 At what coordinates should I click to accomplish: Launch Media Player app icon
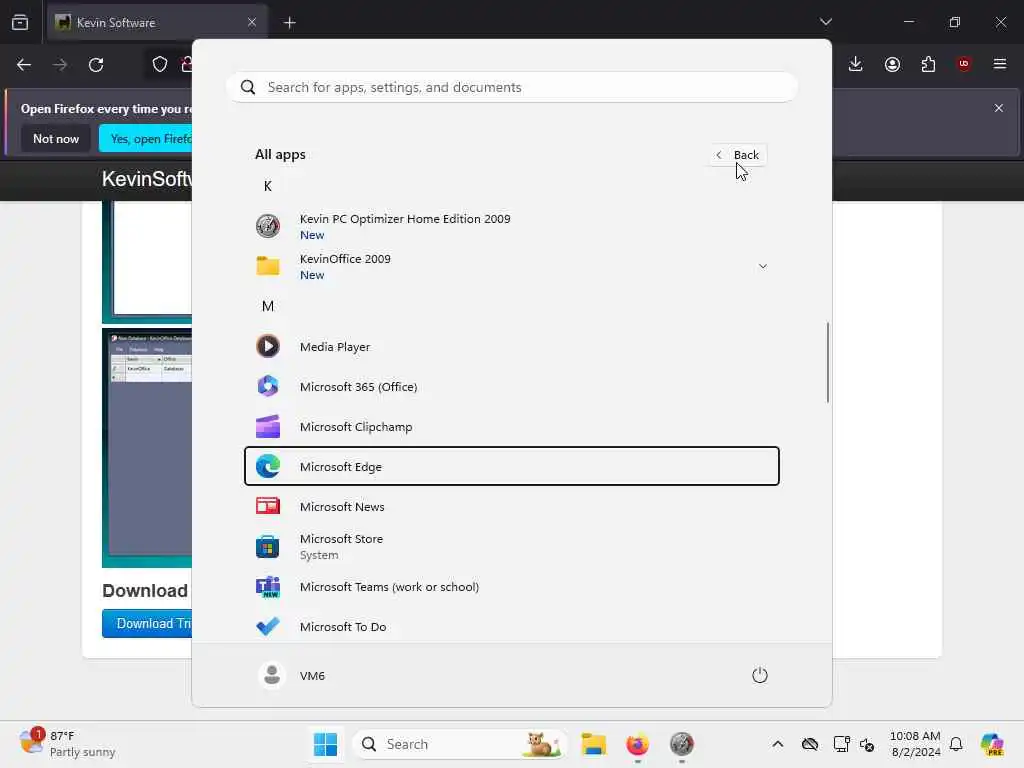268,346
